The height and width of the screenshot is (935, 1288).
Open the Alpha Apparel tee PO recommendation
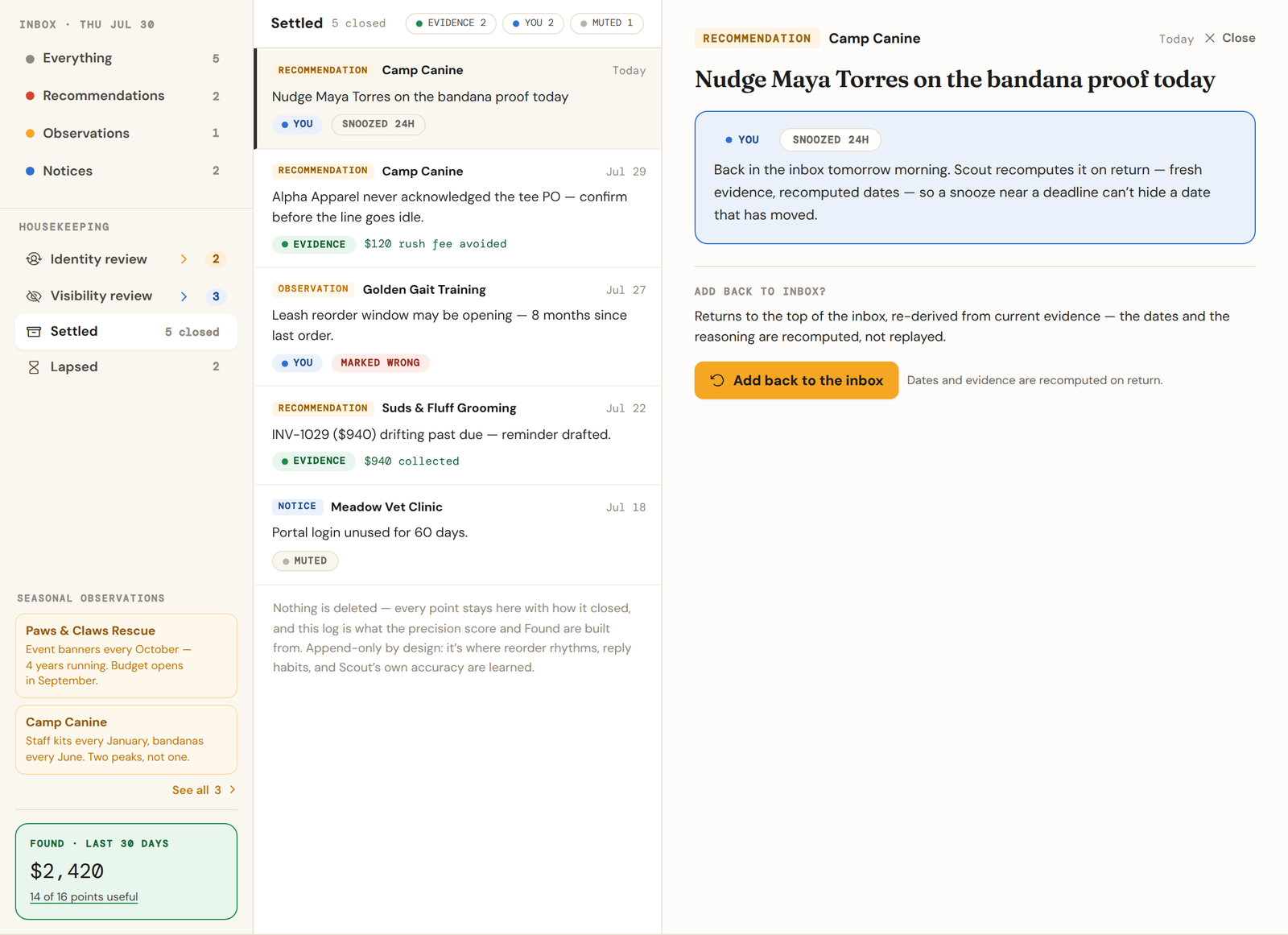[x=458, y=209]
